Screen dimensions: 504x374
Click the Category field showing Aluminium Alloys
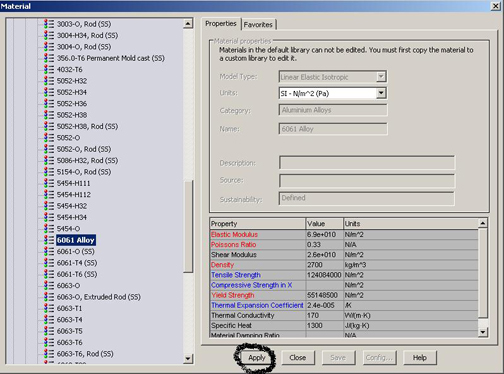click(x=333, y=110)
